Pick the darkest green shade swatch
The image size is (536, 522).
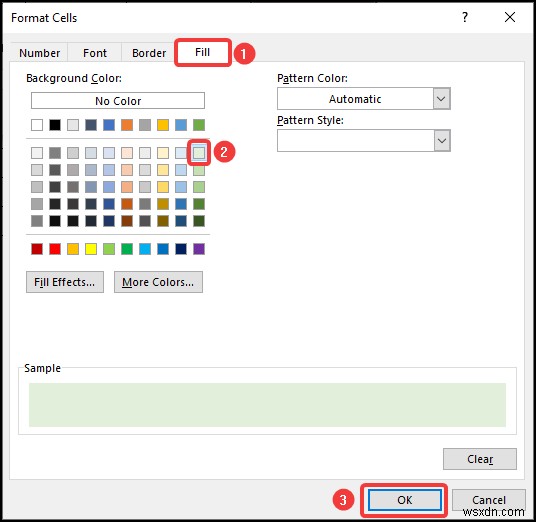(199, 221)
